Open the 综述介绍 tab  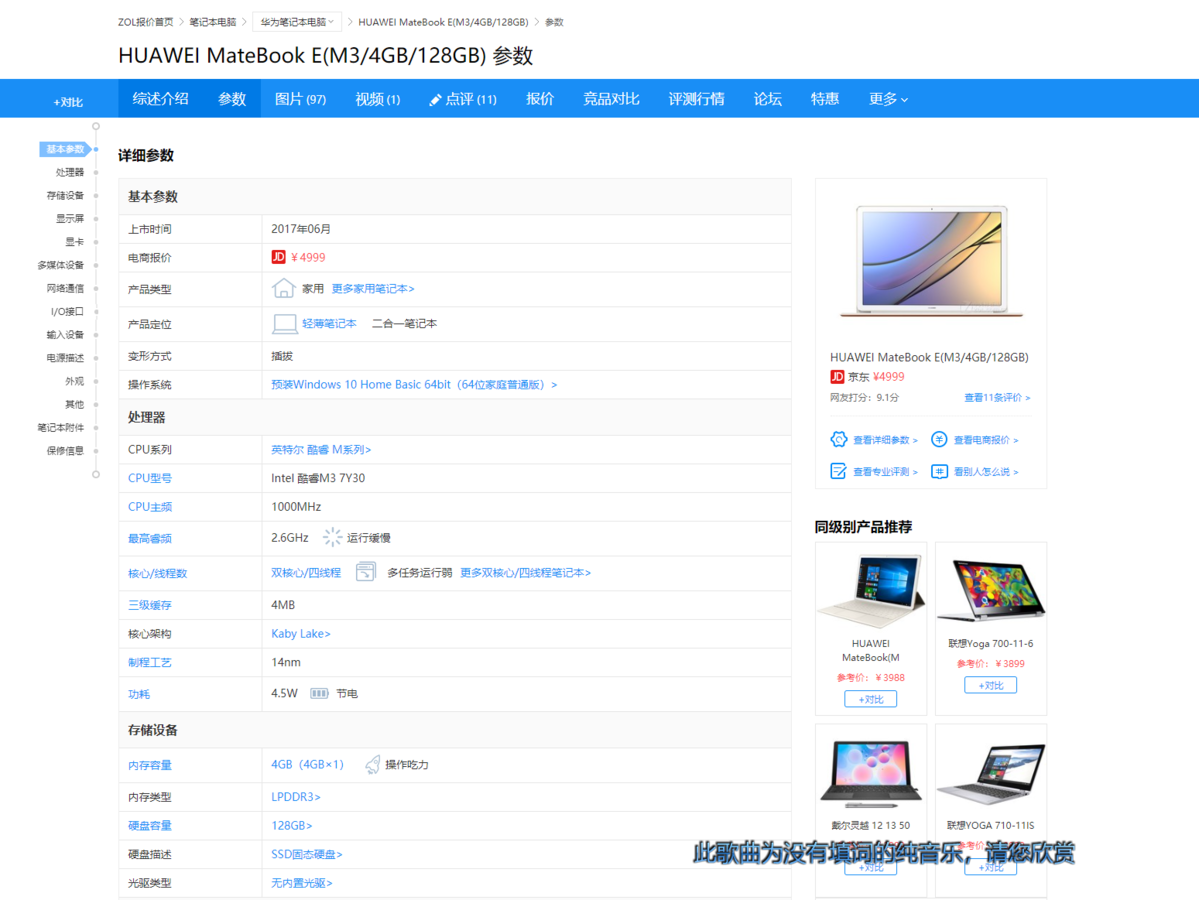tap(161, 99)
